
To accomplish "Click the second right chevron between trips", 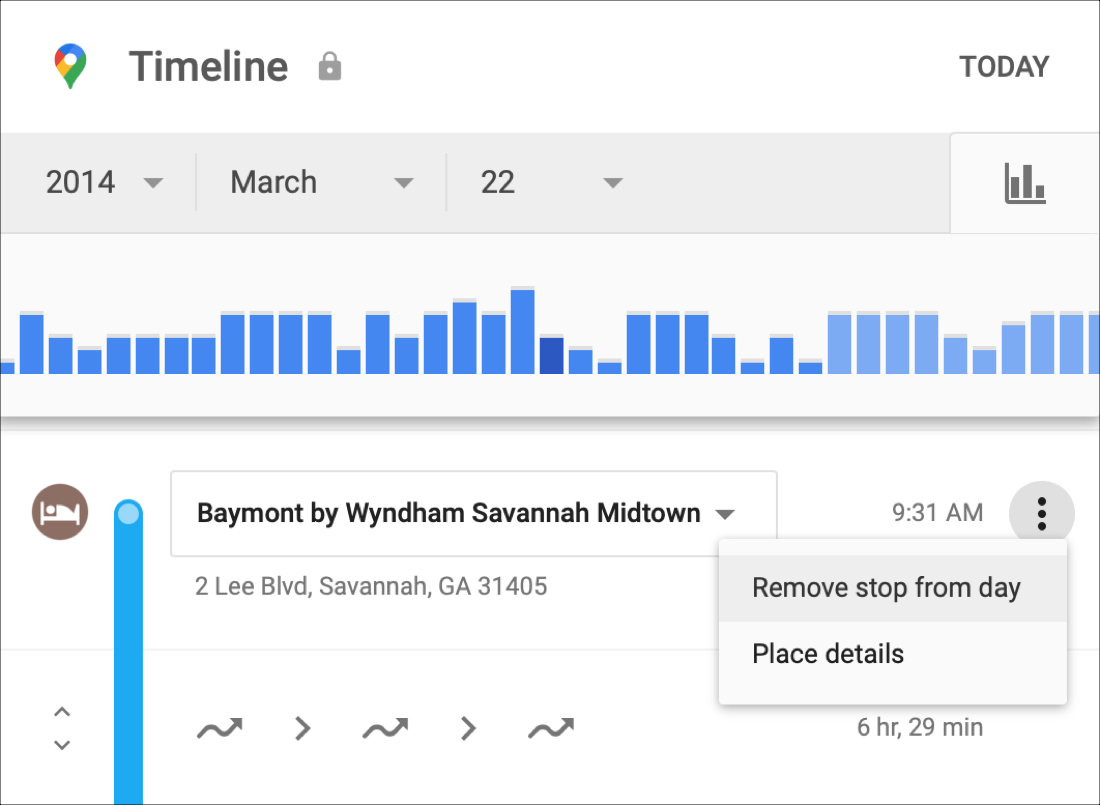I will 468,729.
